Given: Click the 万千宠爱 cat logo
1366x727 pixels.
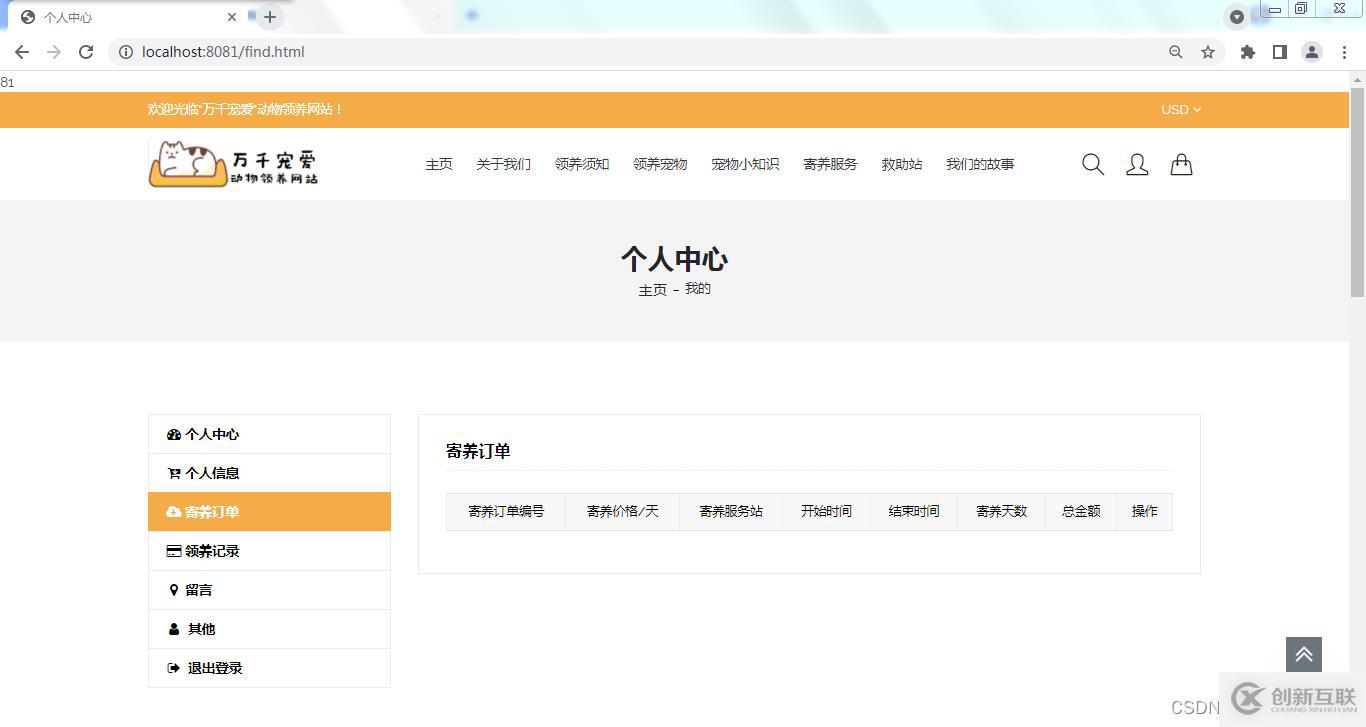Looking at the screenshot, I should [233, 163].
